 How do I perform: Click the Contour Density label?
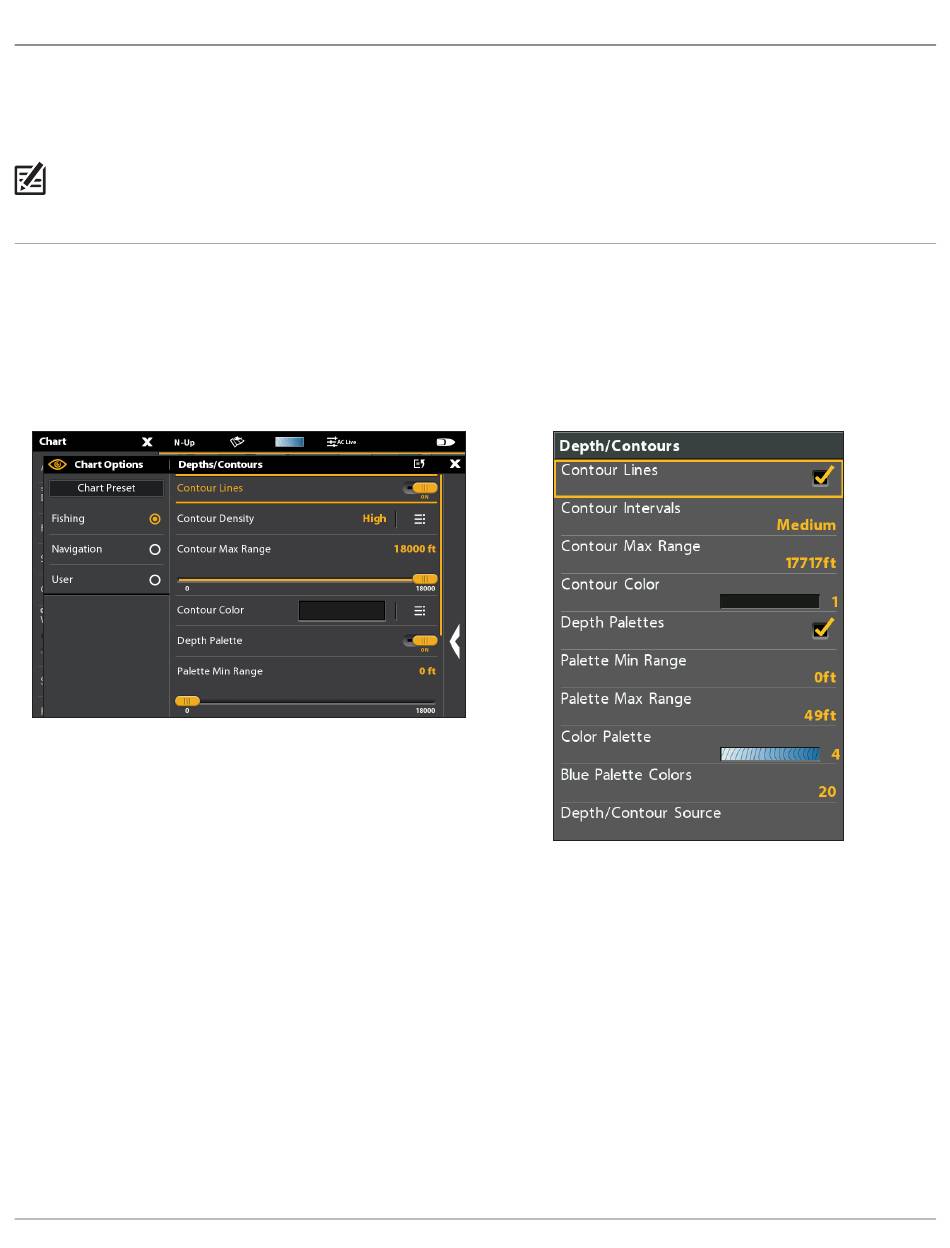[215, 519]
